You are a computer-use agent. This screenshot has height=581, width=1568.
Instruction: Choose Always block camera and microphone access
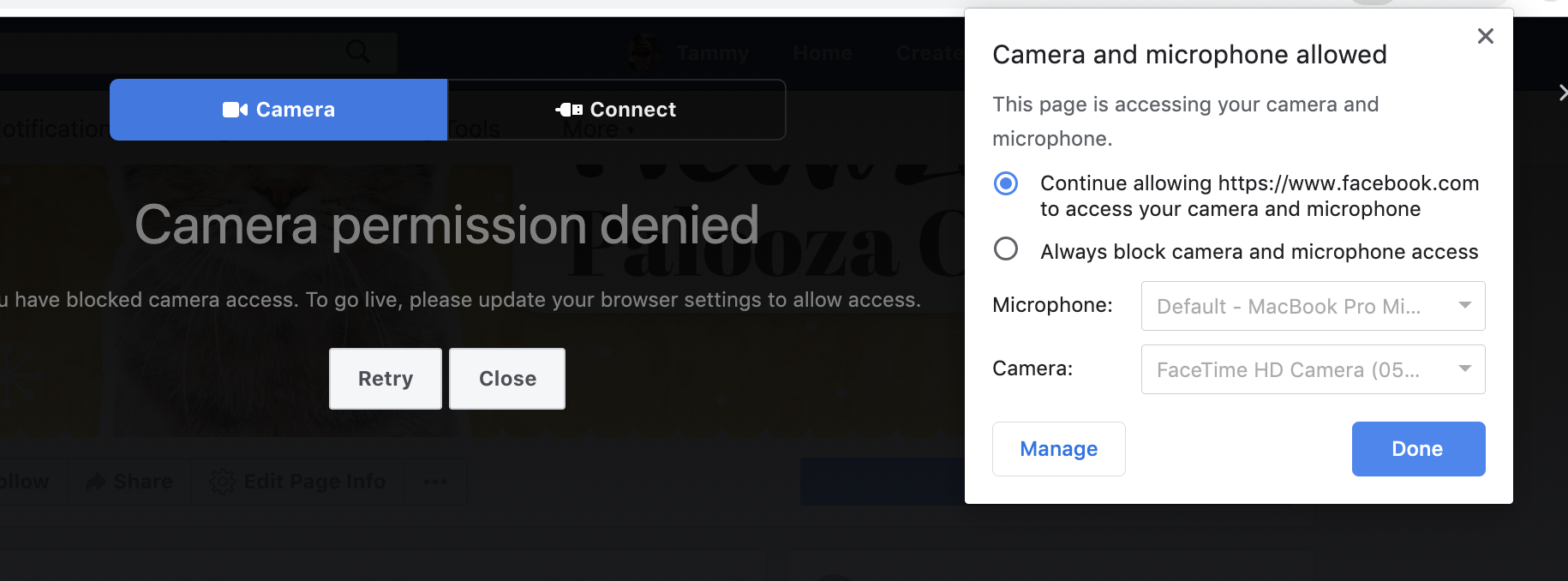1006,249
